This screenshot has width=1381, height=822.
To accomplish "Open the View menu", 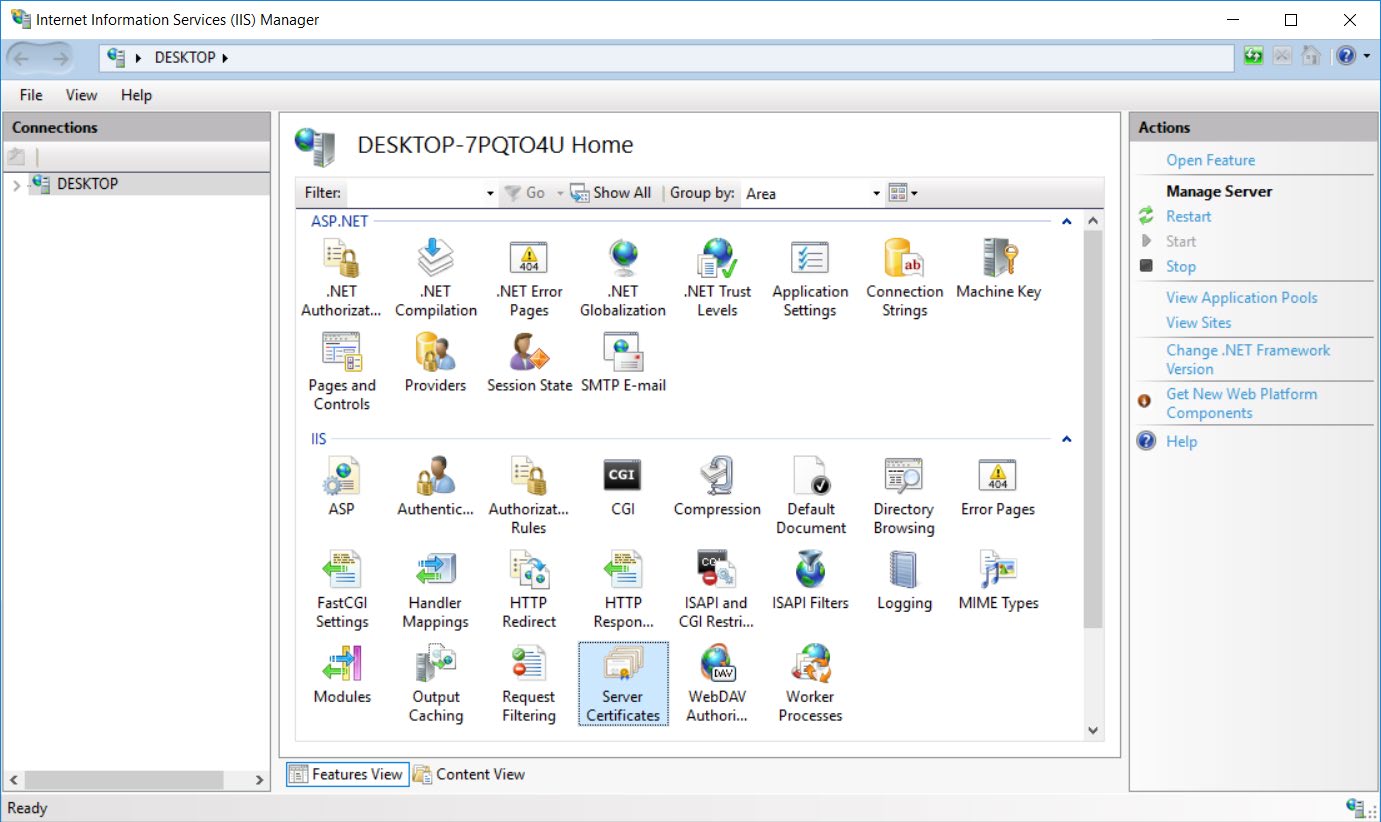I will click(80, 95).
